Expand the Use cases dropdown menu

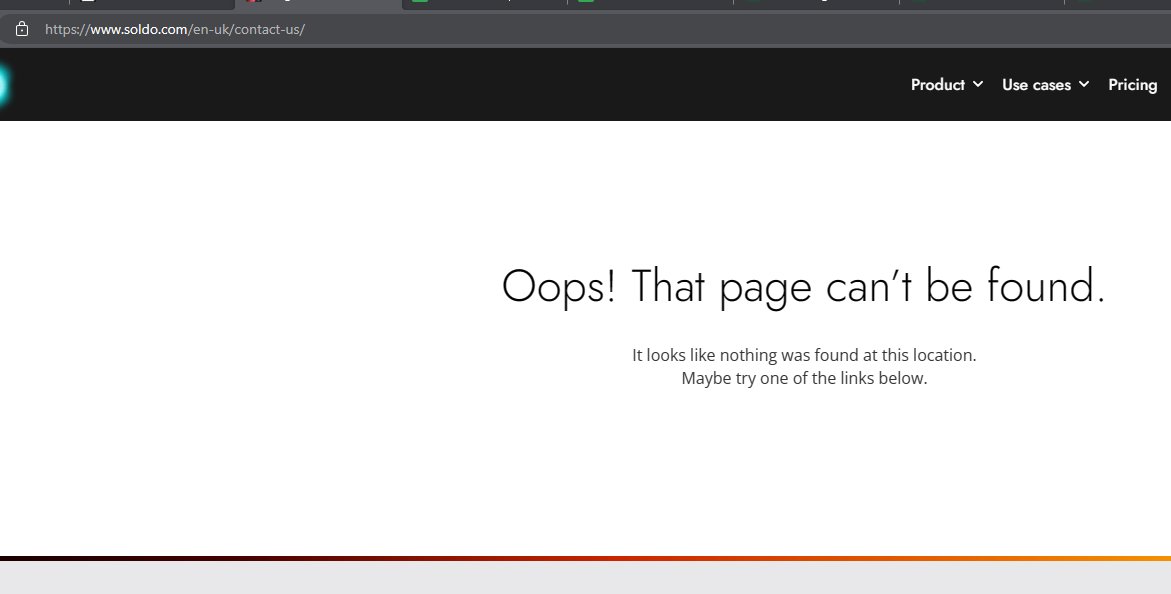coord(1045,85)
